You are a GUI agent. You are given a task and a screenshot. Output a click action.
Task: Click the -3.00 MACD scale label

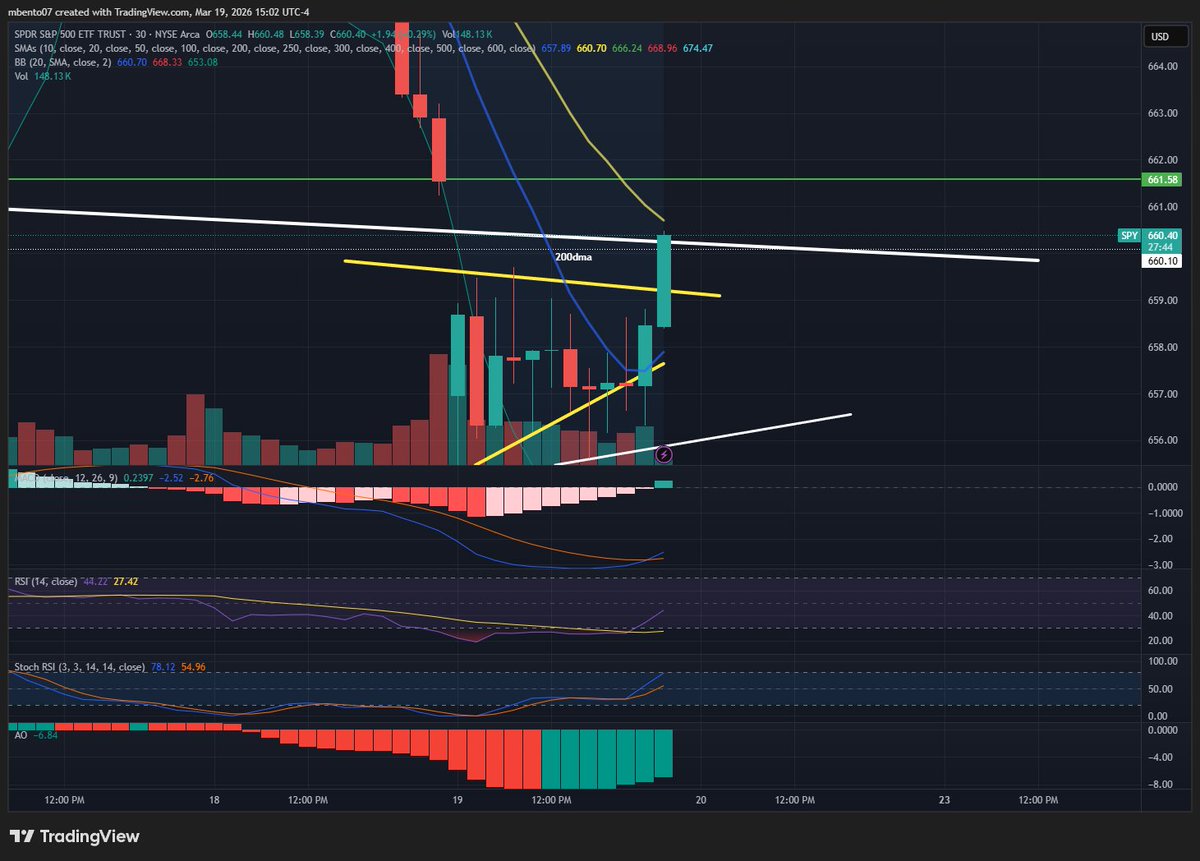point(1161,566)
